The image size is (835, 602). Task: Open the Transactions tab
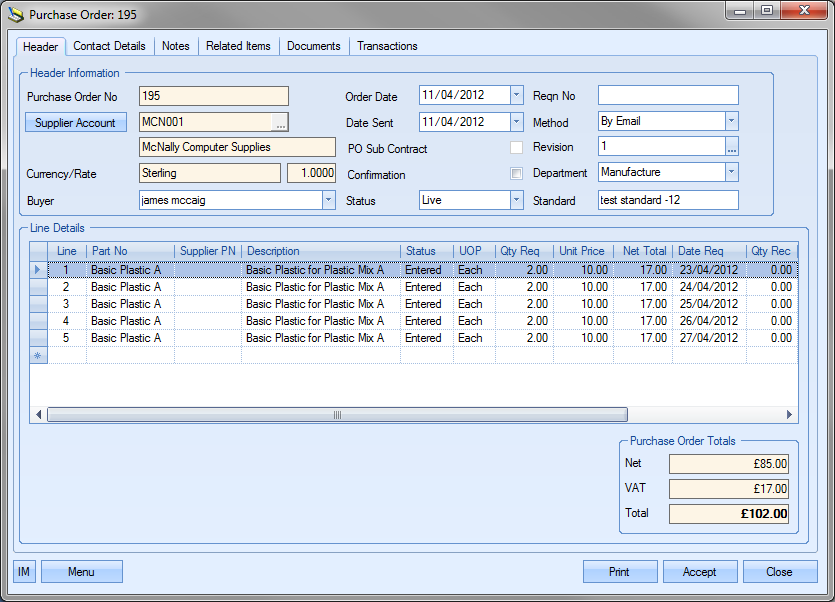tap(387, 46)
